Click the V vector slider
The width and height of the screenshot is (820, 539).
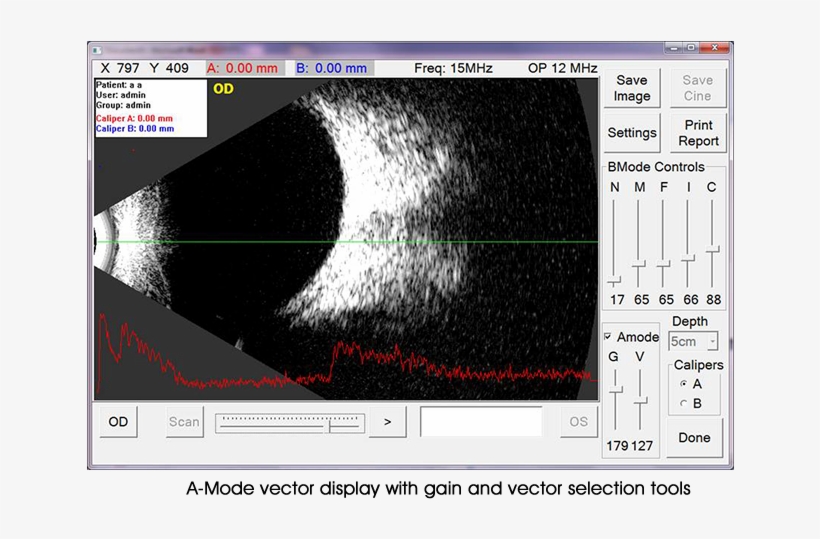pos(641,402)
